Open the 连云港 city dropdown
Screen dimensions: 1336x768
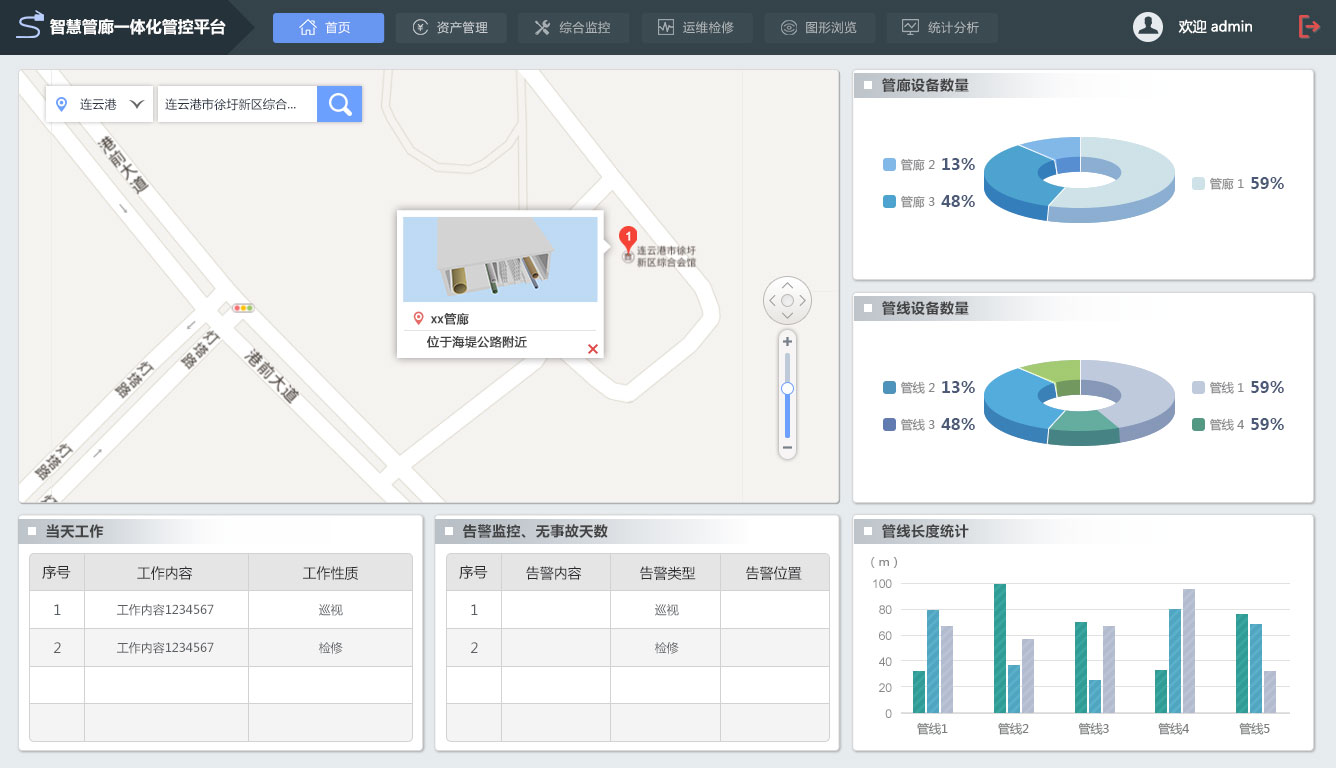[x=100, y=104]
